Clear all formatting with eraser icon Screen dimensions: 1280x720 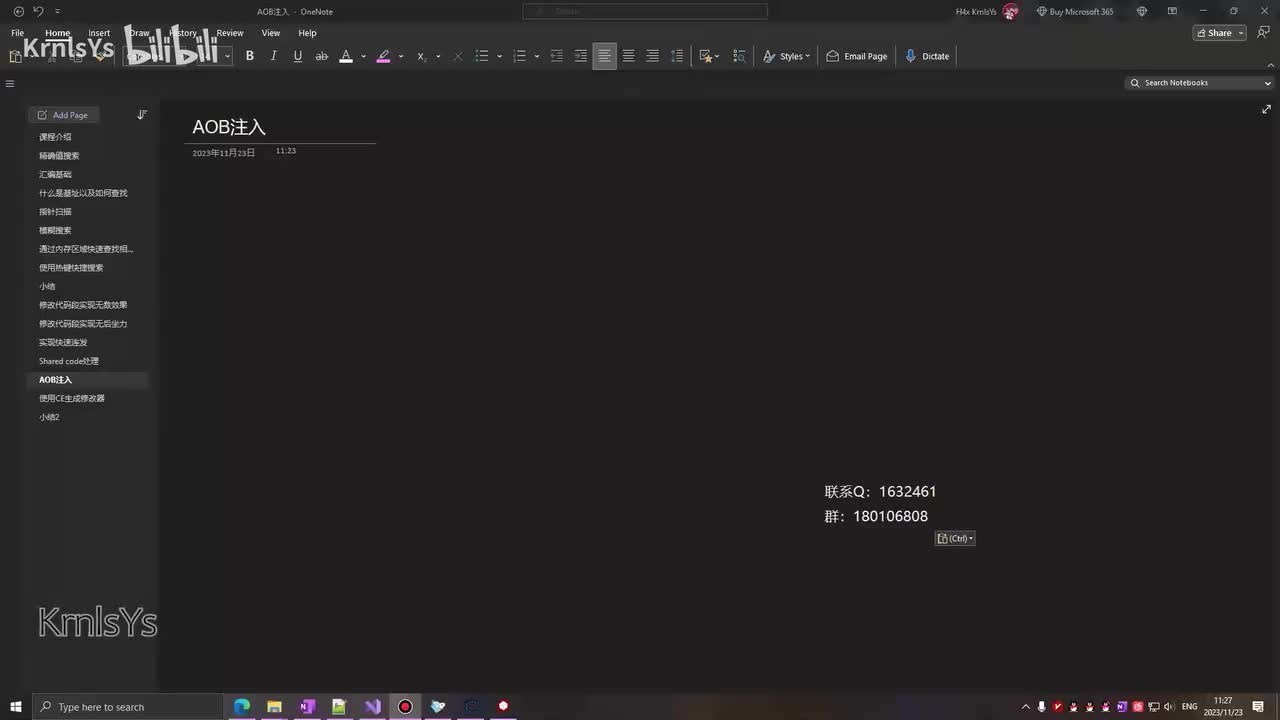click(x=458, y=56)
